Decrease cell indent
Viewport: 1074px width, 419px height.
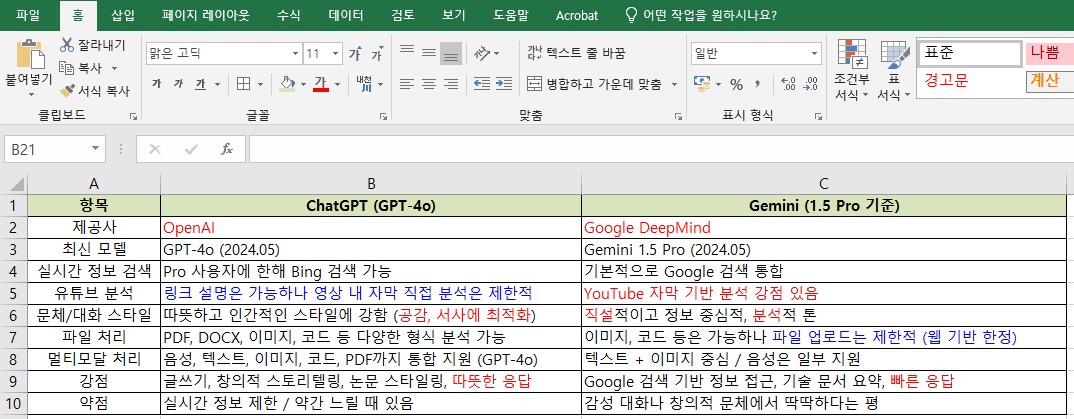tap(482, 84)
